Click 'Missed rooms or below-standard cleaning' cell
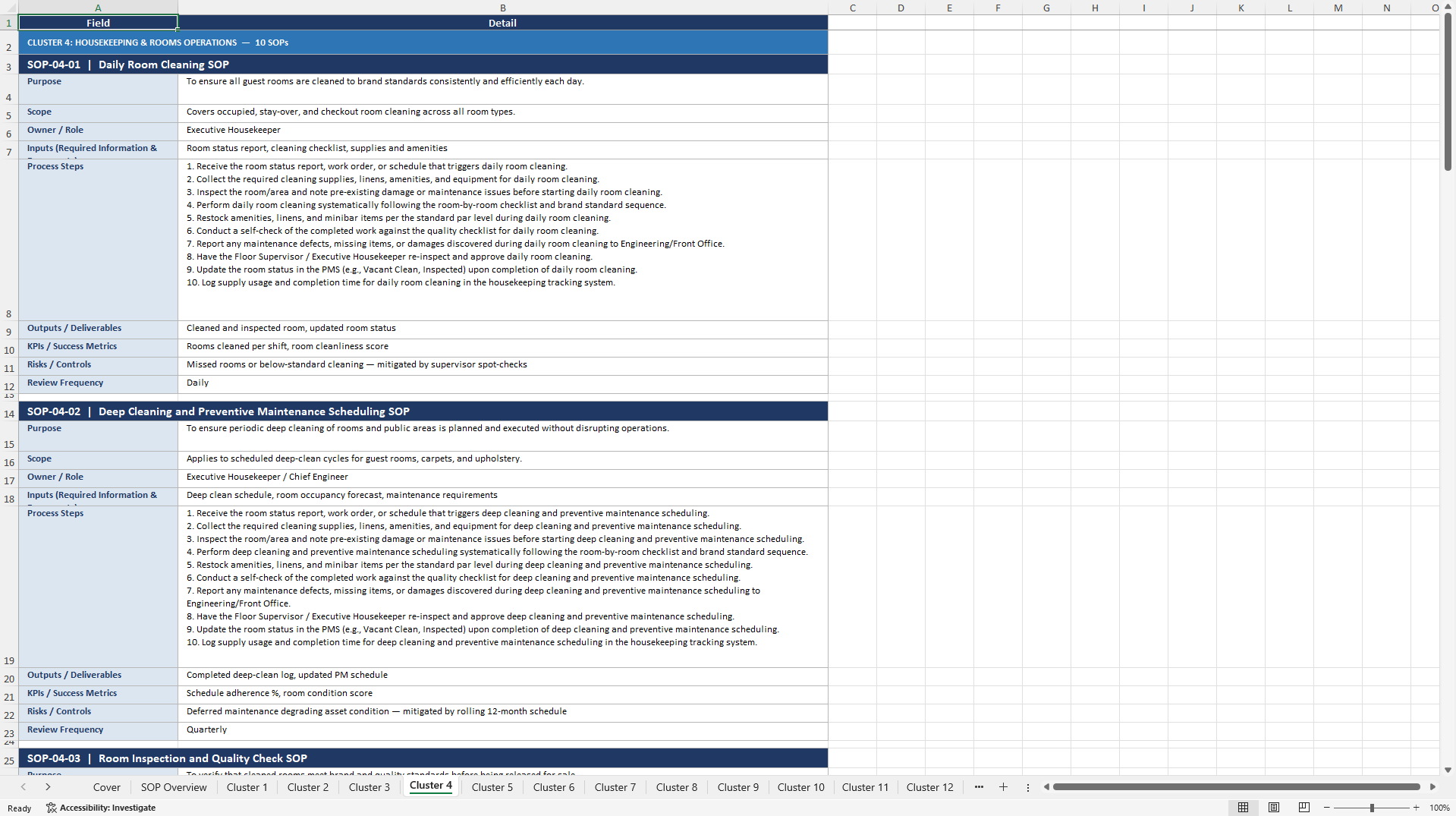The height and width of the screenshot is (816, 1456). coord(502,365)
